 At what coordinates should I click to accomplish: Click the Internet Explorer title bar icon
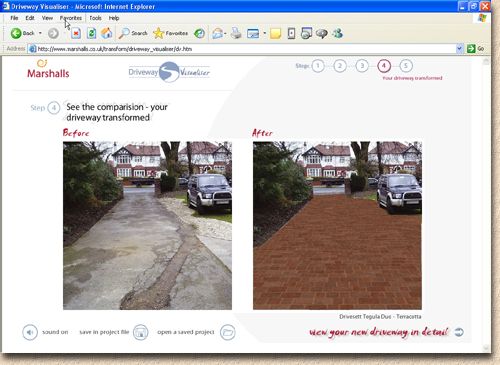click(6, 6)
